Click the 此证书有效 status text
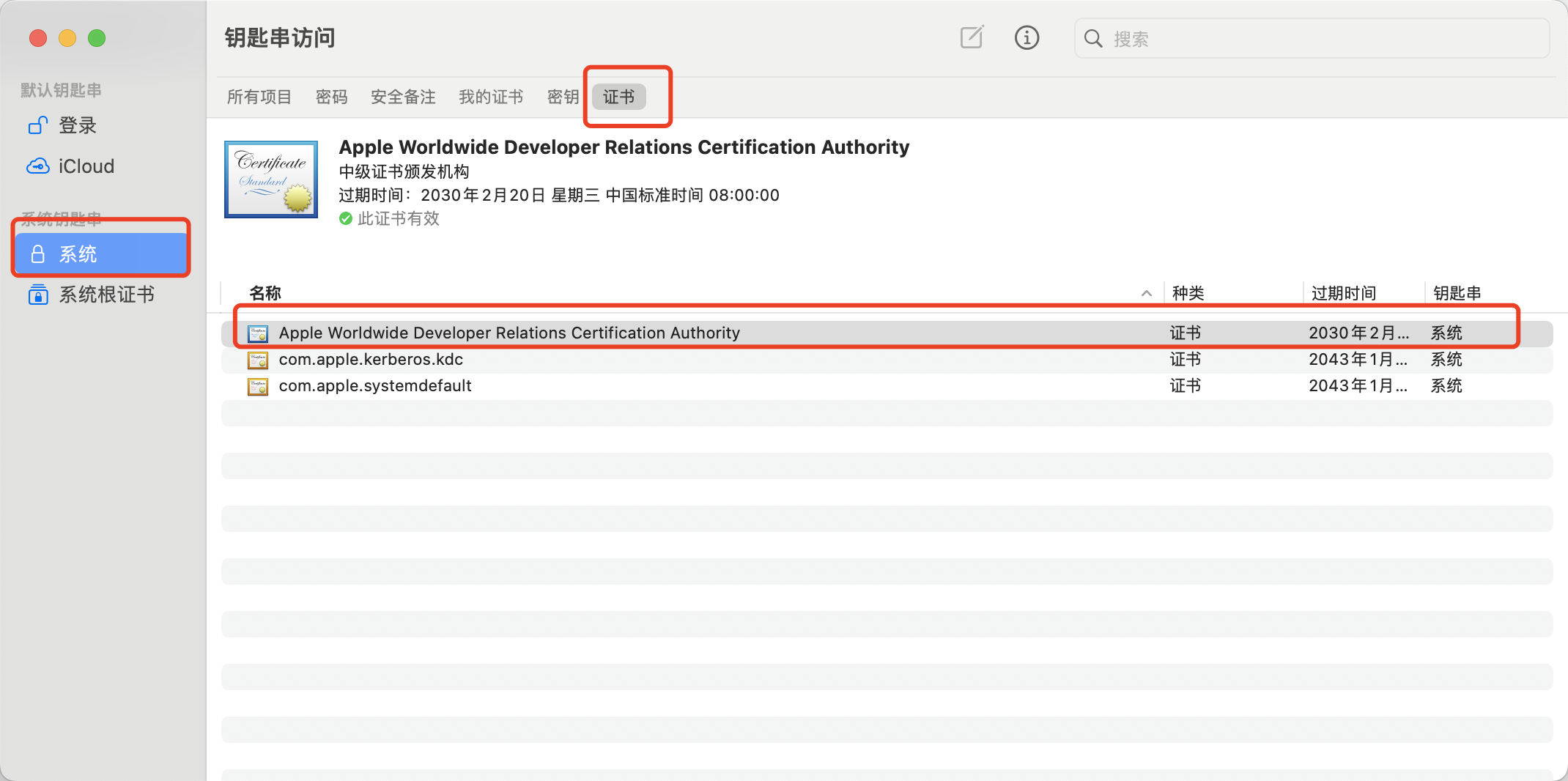Image resolution: width=1568 pixels, height=781 pixels. click(x=399, y=218)
